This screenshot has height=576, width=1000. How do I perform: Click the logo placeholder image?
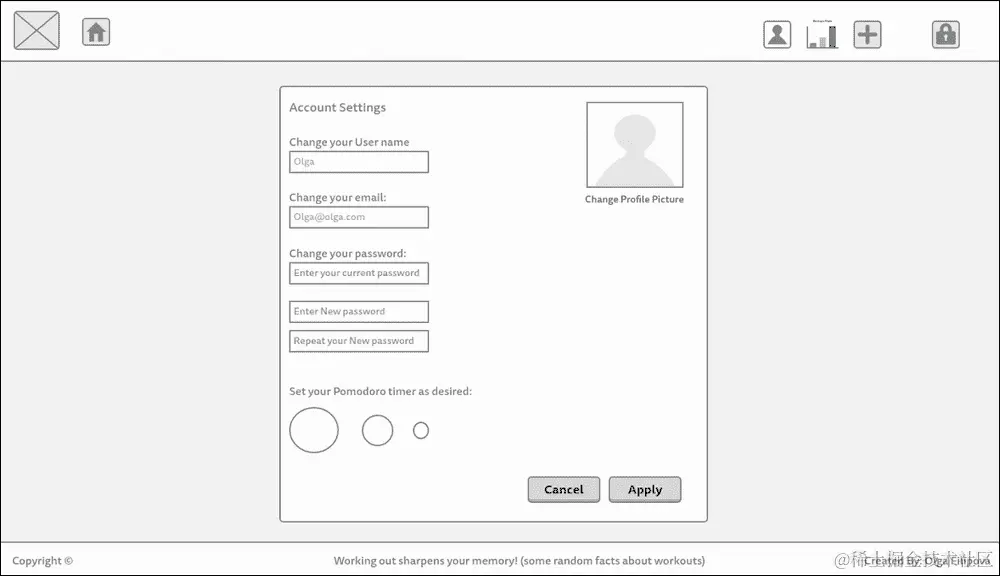pyautogui.click(x=37, y=31)
